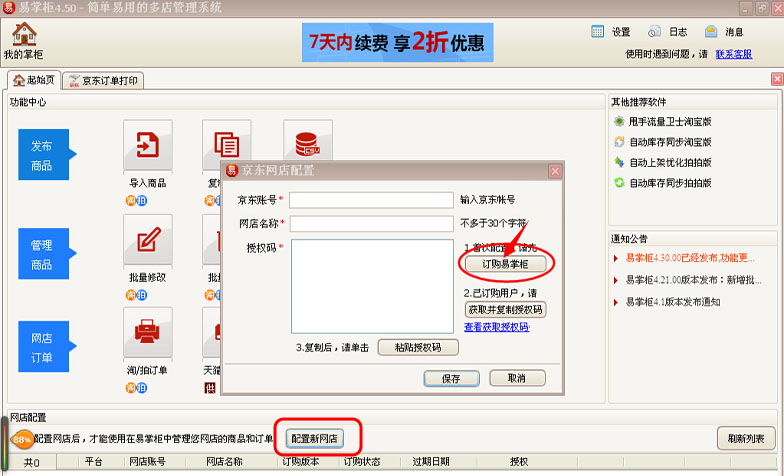Click the 刷新列表 button
This screenshot has width=784, height=476.
point(746,438)
